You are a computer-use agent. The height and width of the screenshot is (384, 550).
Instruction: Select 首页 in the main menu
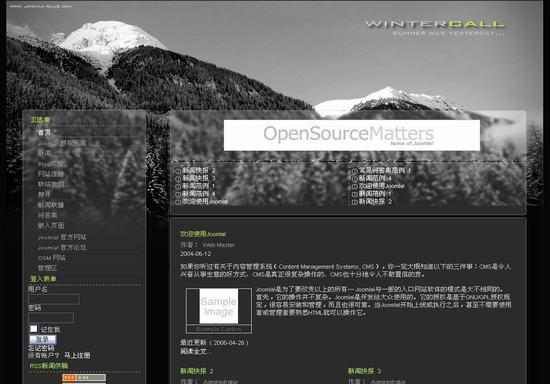click(44, 133)
